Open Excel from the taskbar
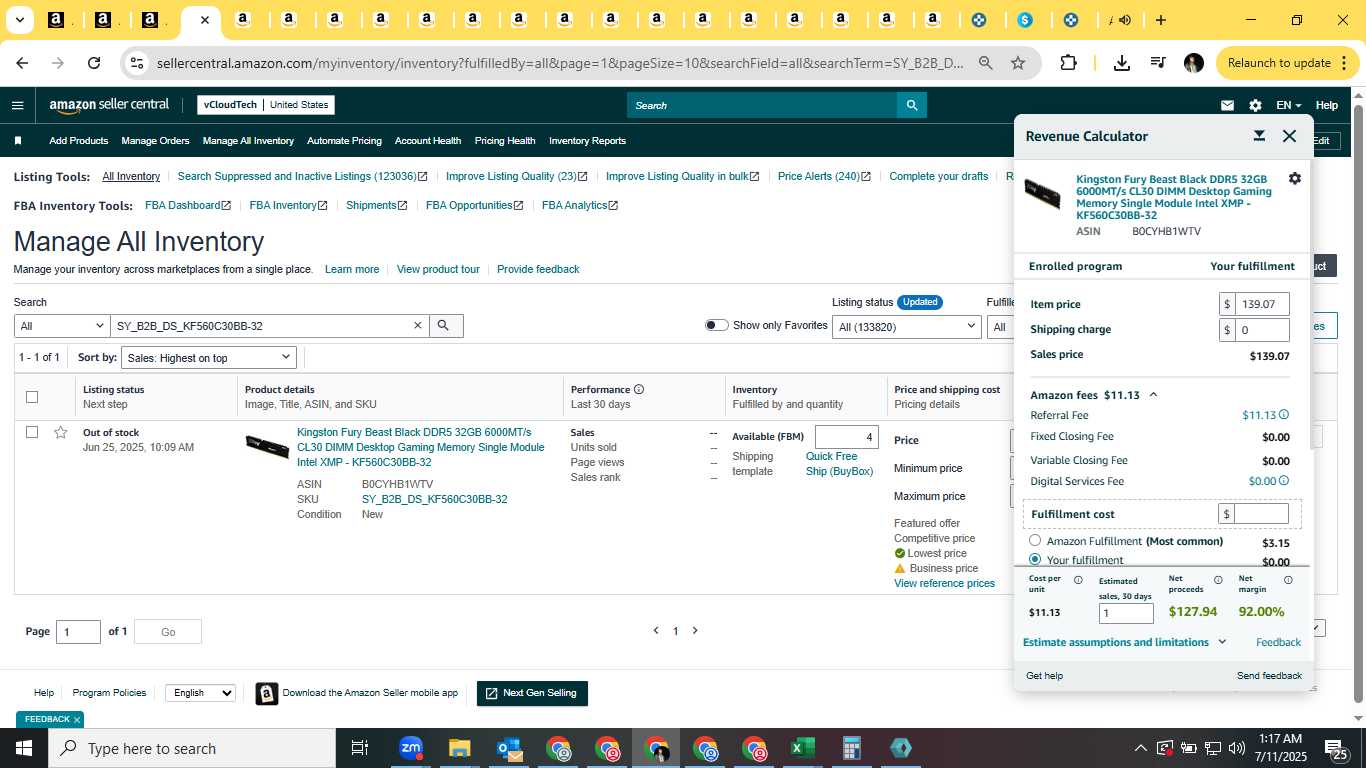1366x768 pixels. (802, 748)
